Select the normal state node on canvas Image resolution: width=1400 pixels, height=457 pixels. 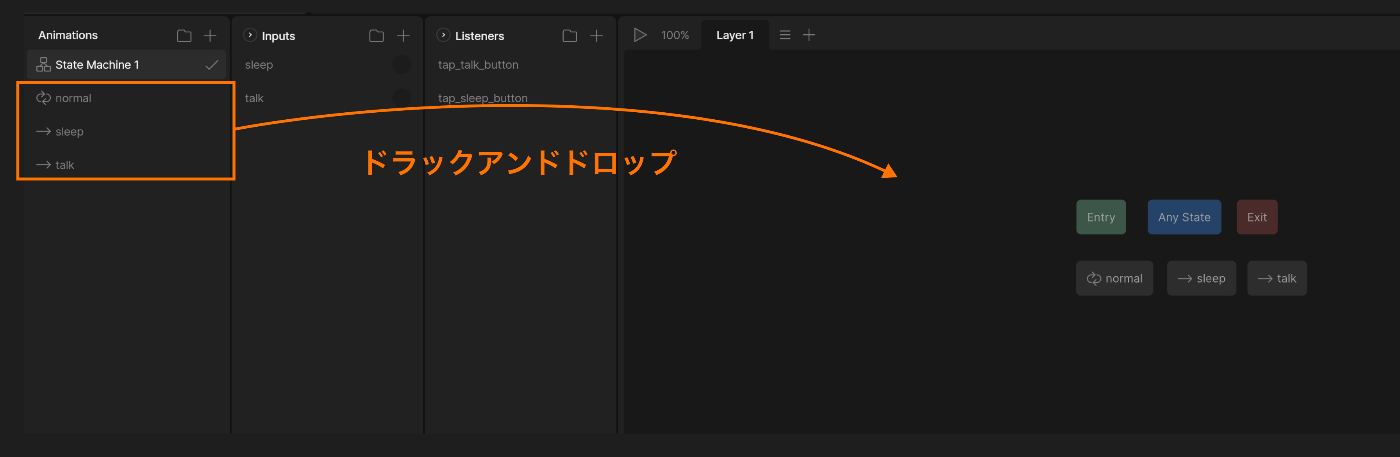click(x=1114, y=278)
